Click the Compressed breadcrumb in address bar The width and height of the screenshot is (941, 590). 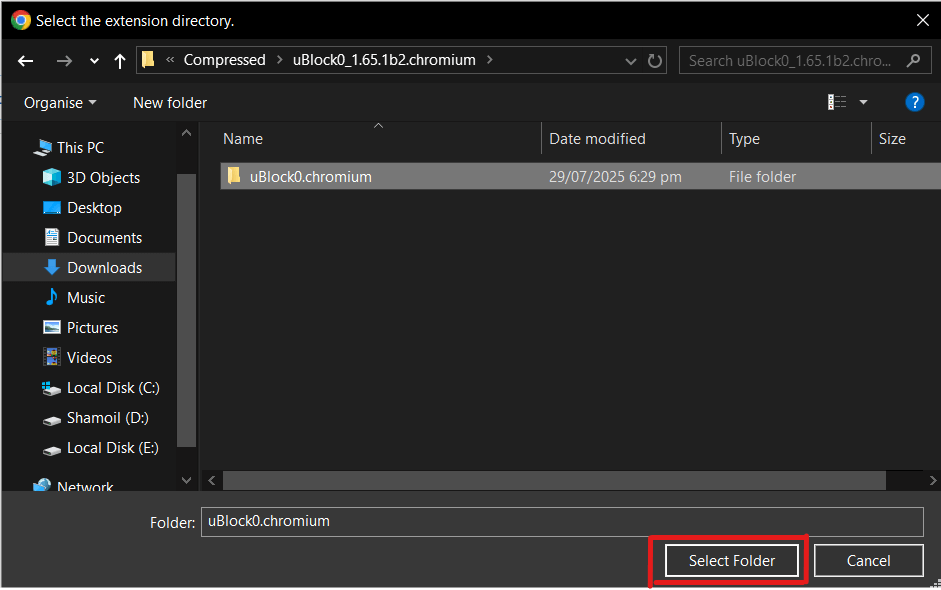coord(224,60)
